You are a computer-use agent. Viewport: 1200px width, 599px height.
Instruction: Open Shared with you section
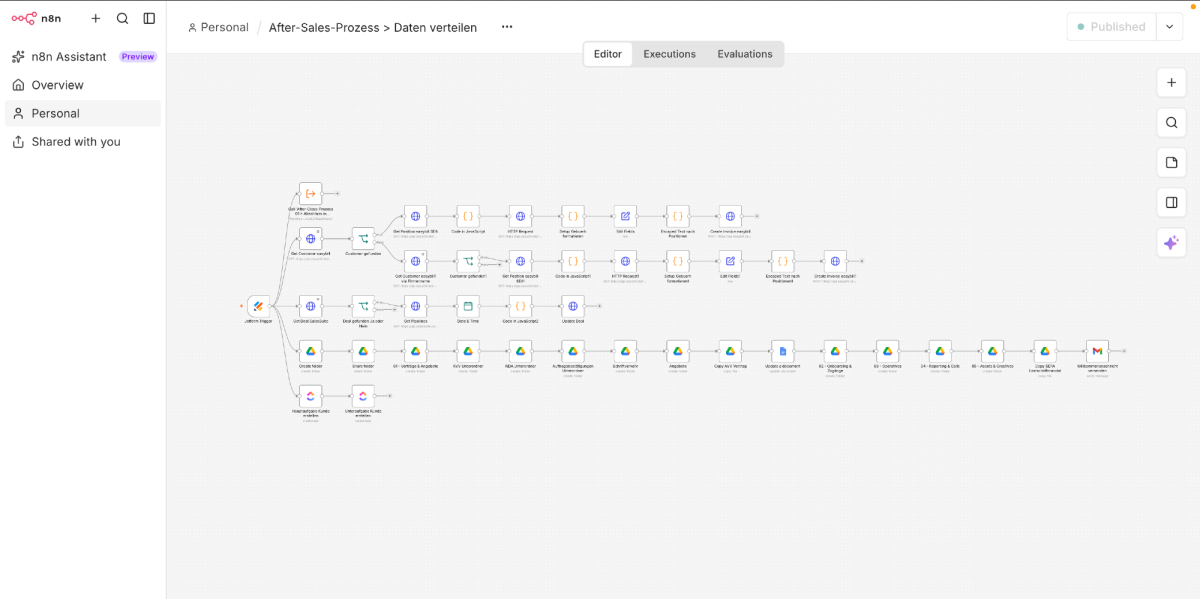83,142
